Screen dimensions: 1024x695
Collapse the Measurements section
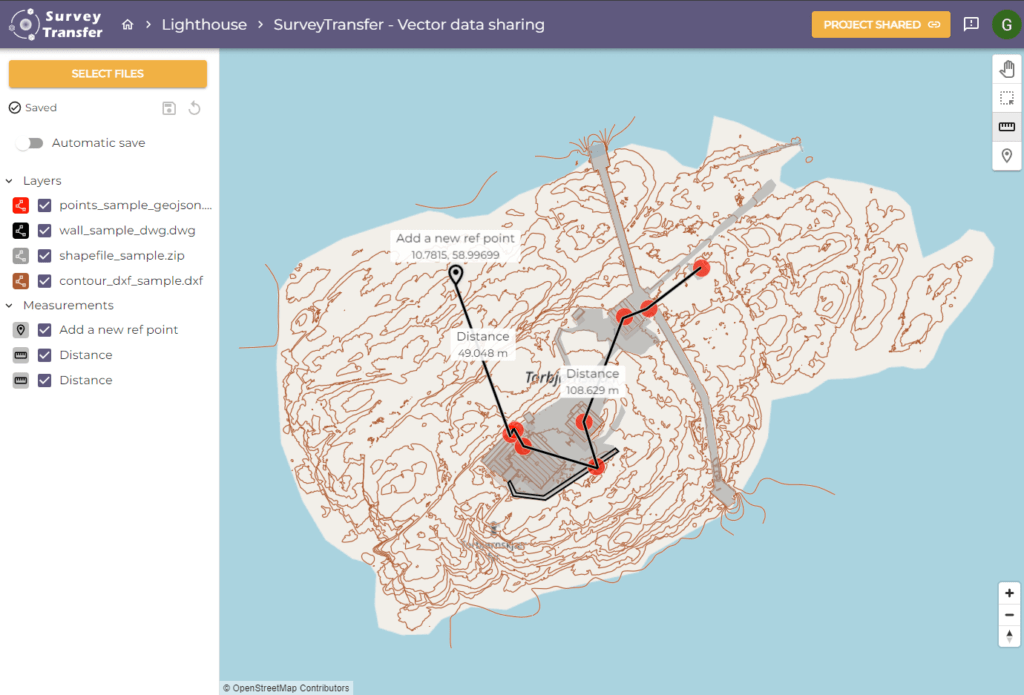pos(11,305)
